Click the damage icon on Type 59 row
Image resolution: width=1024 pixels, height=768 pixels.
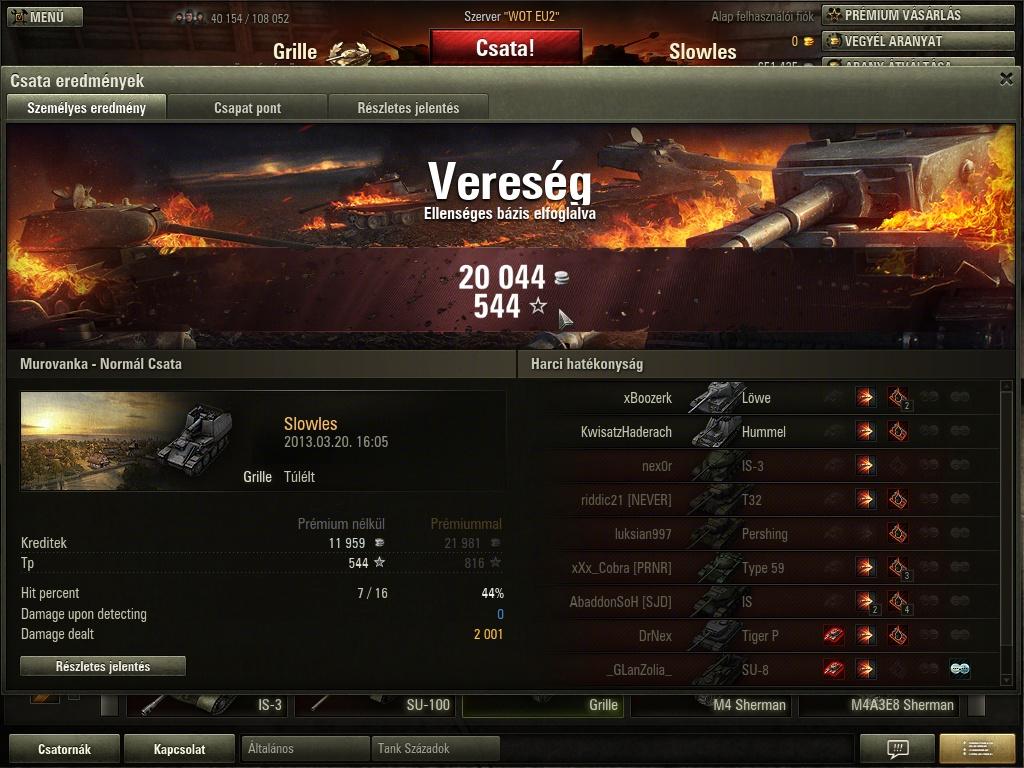[865, 567]
